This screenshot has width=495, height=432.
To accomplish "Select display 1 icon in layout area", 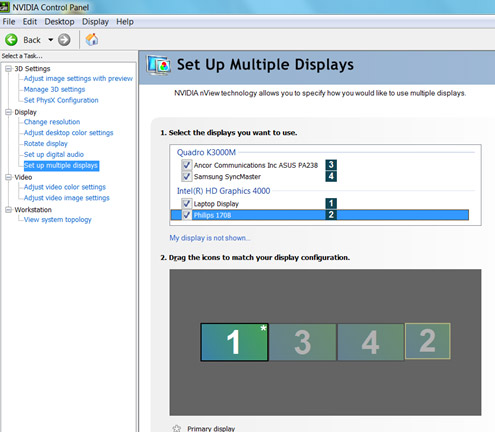I will tap(234, 342).
